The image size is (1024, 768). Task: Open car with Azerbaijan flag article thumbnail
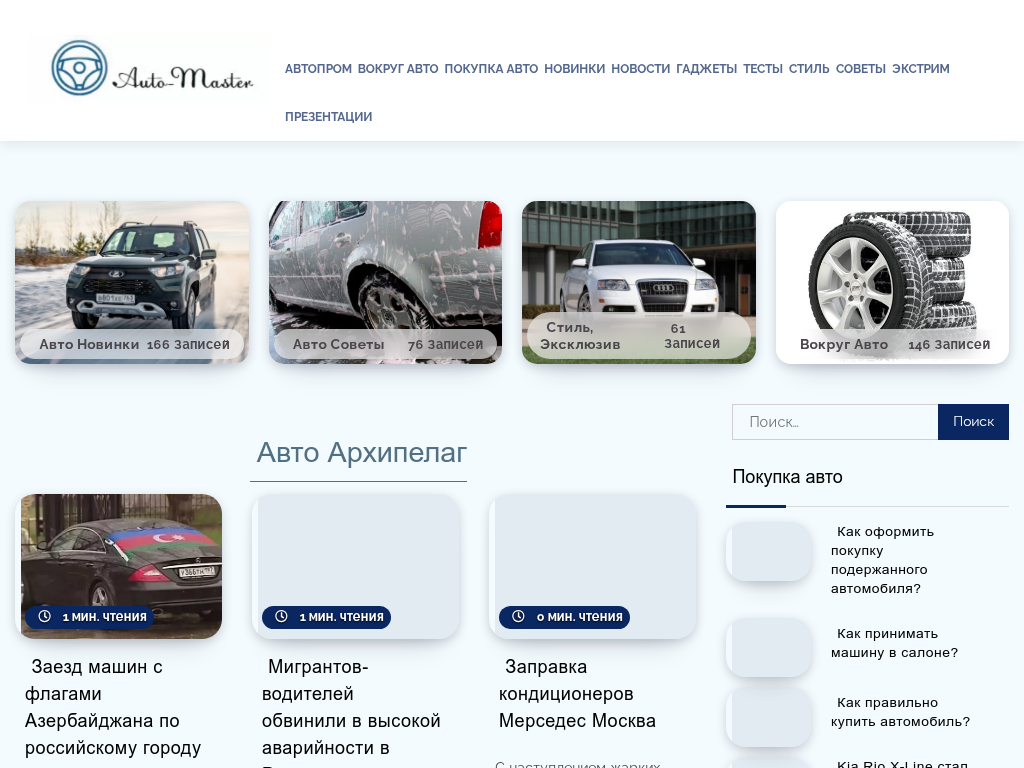pos(121,566)
